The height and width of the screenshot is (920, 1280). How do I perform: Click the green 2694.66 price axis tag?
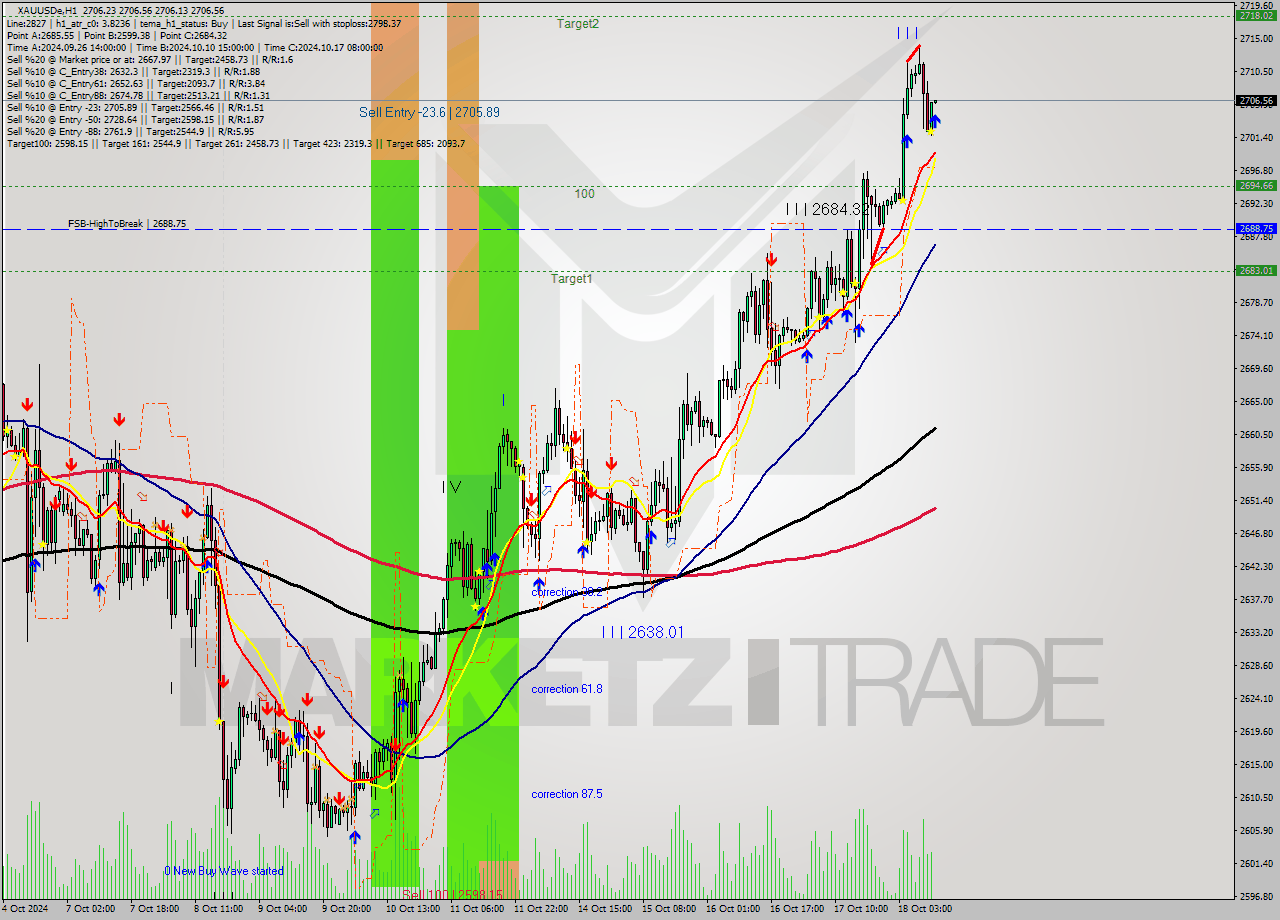click(x=1256, y=185)
